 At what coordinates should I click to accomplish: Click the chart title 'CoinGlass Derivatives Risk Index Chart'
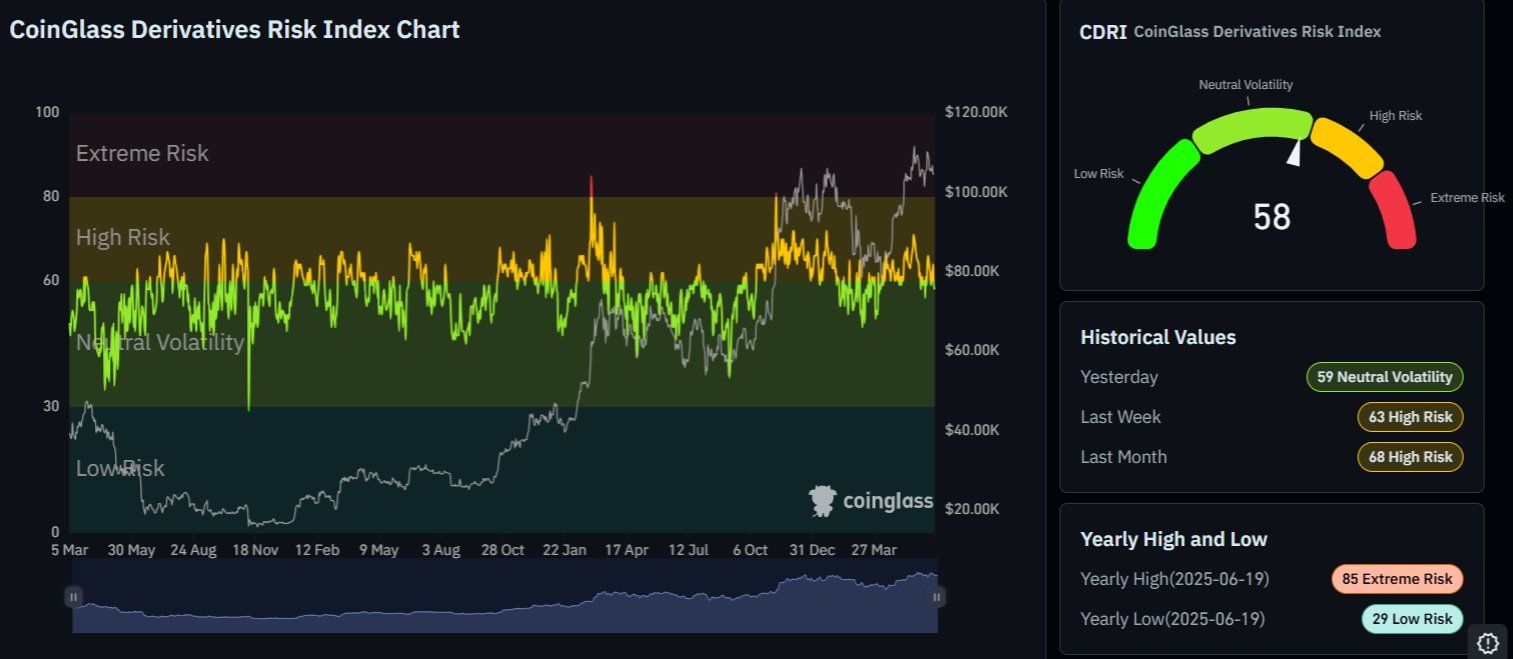(x=235, y=30)
